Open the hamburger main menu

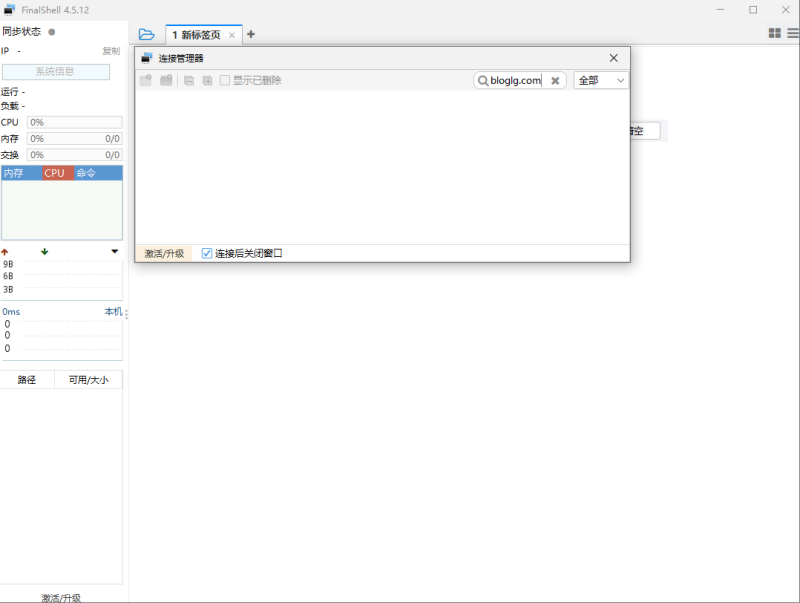pos(791,33)
